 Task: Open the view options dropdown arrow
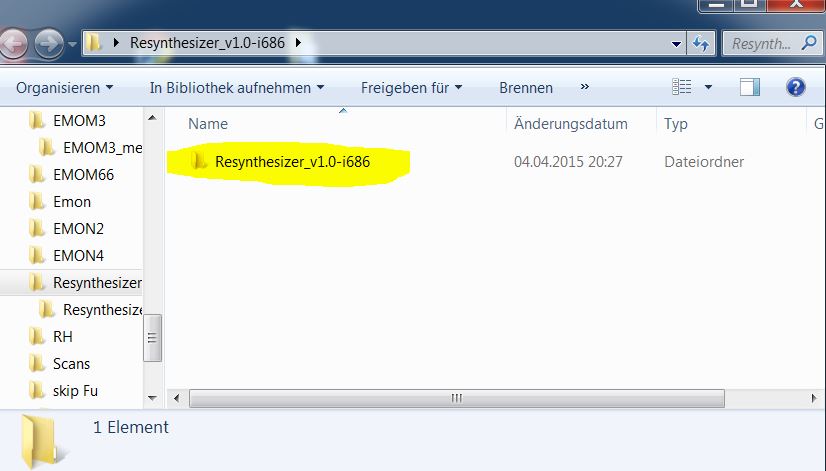coord(709,87)
